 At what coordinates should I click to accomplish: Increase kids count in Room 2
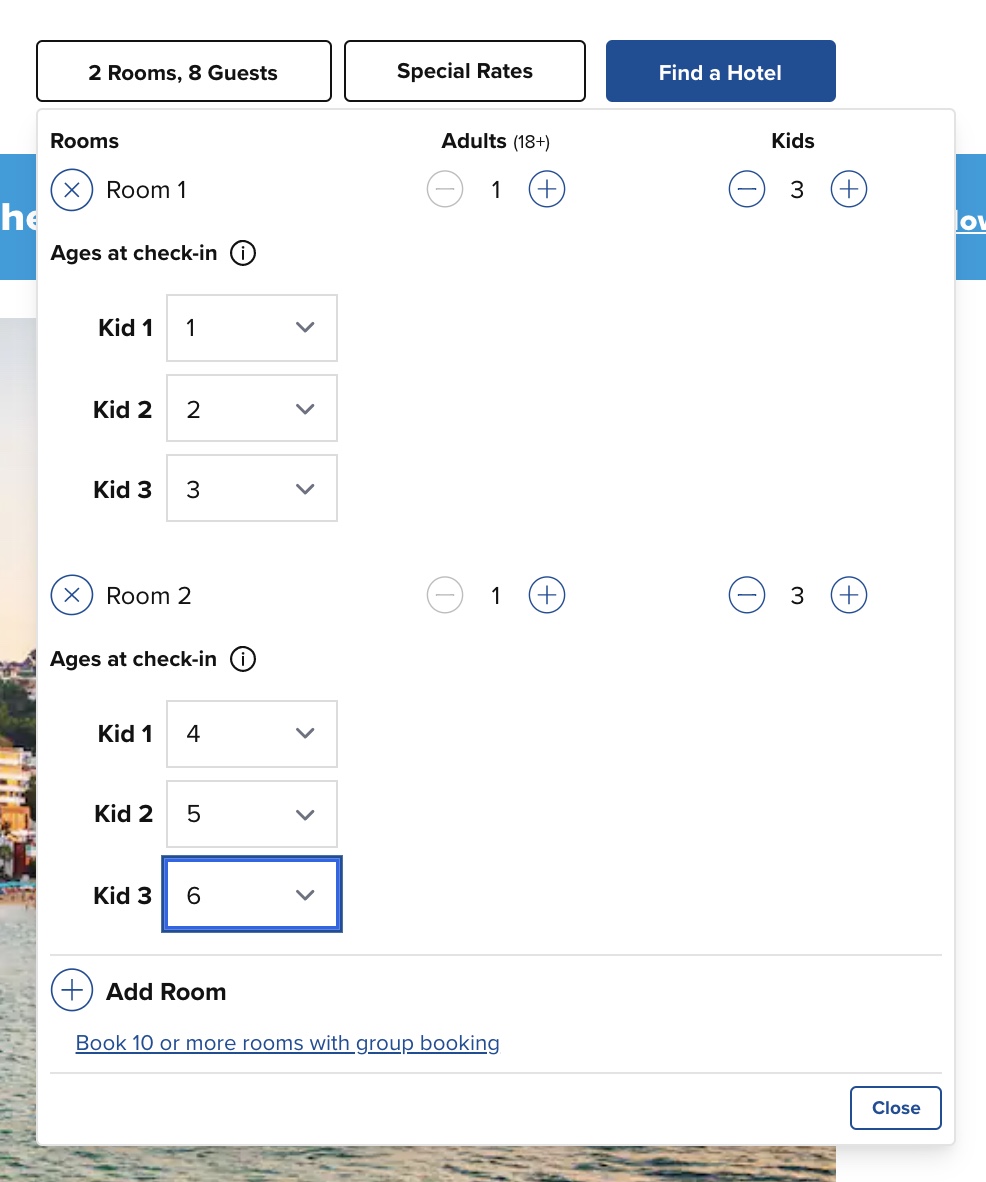pyautogui.click(x=849, y=596)
